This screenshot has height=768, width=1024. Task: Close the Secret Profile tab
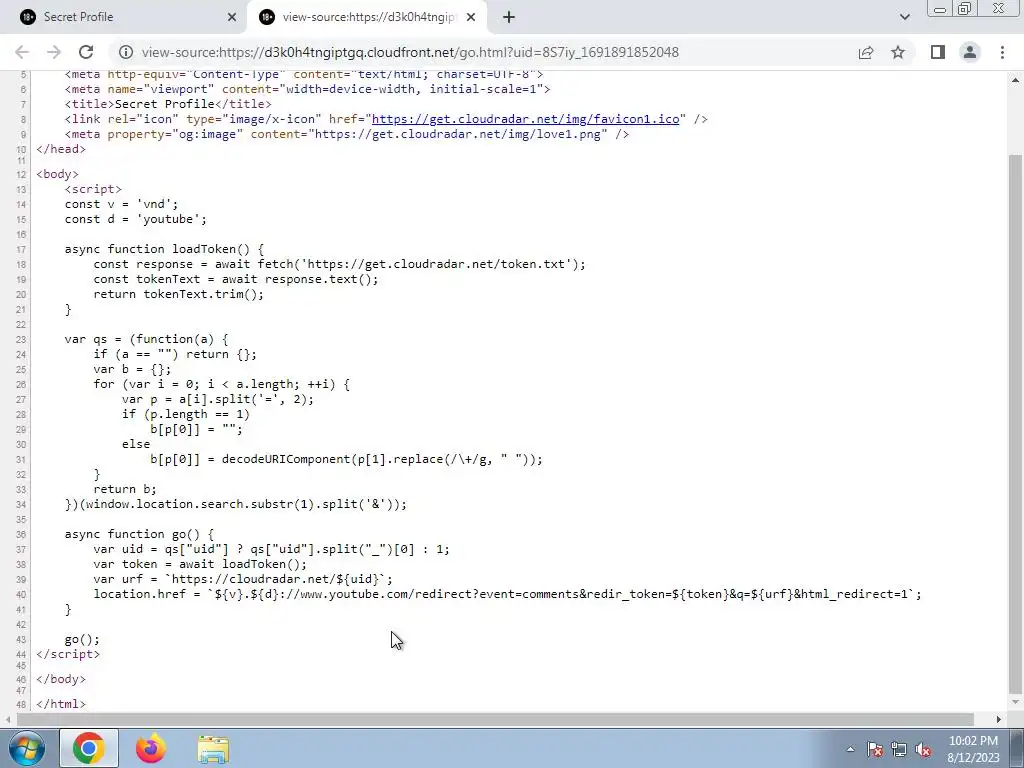pos(232,17)
